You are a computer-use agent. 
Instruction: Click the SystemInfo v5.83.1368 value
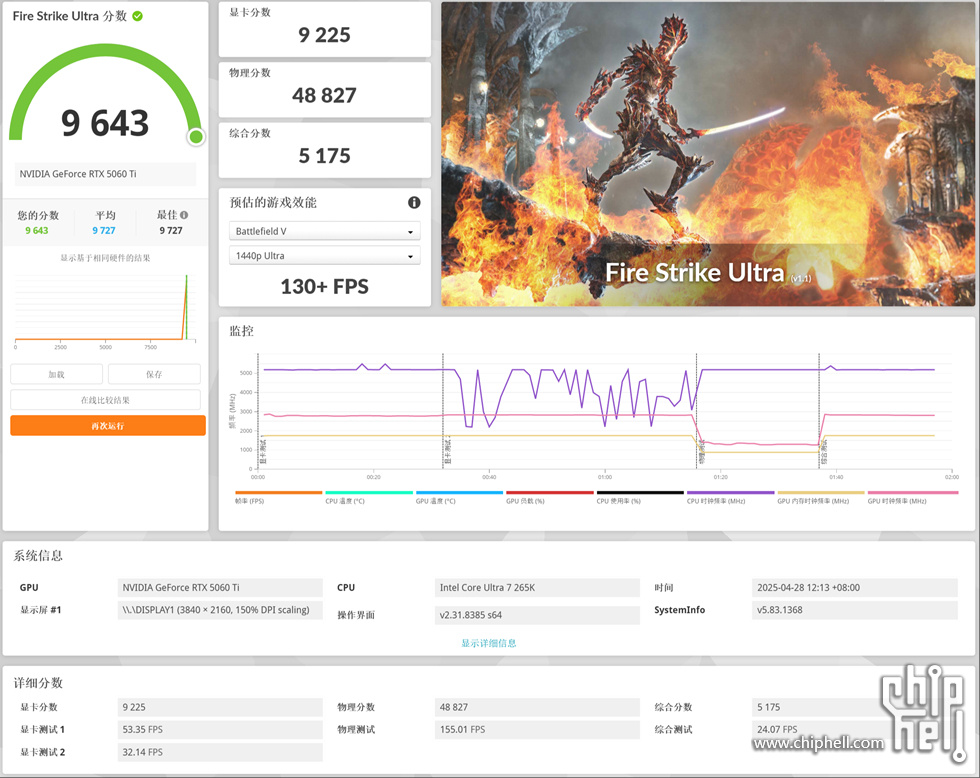point(854,610)
